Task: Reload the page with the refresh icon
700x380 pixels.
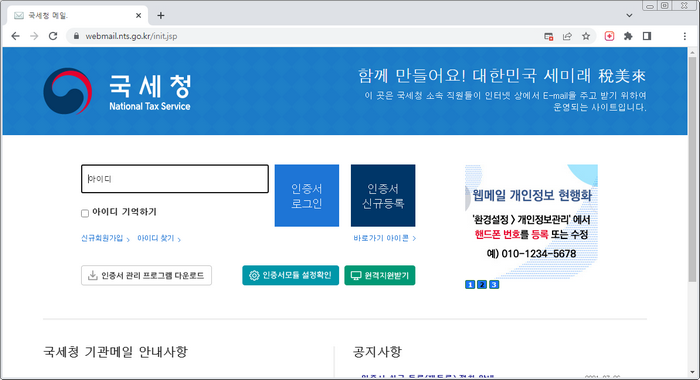Action: 53,36
